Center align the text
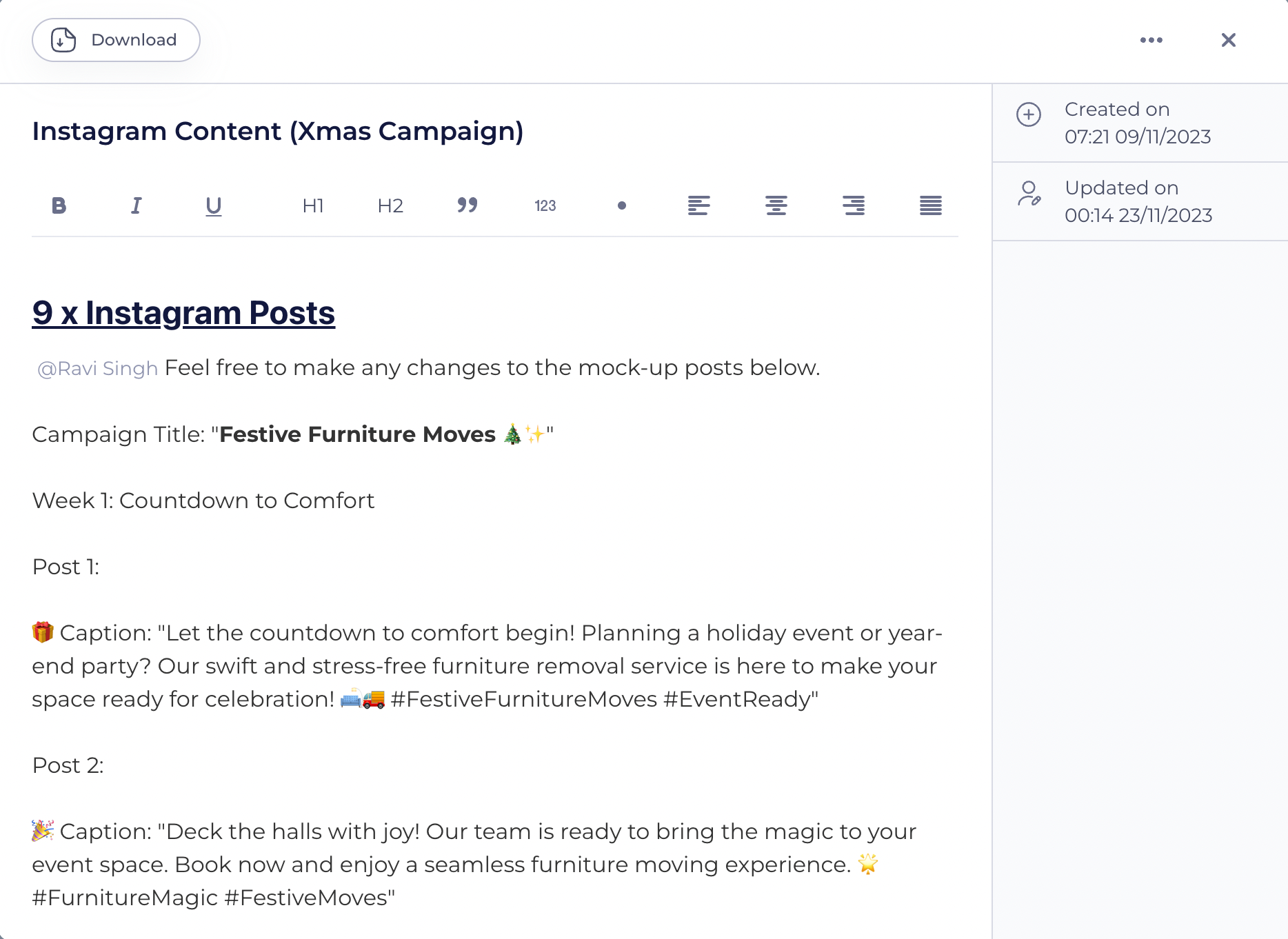 pos(776,205)
